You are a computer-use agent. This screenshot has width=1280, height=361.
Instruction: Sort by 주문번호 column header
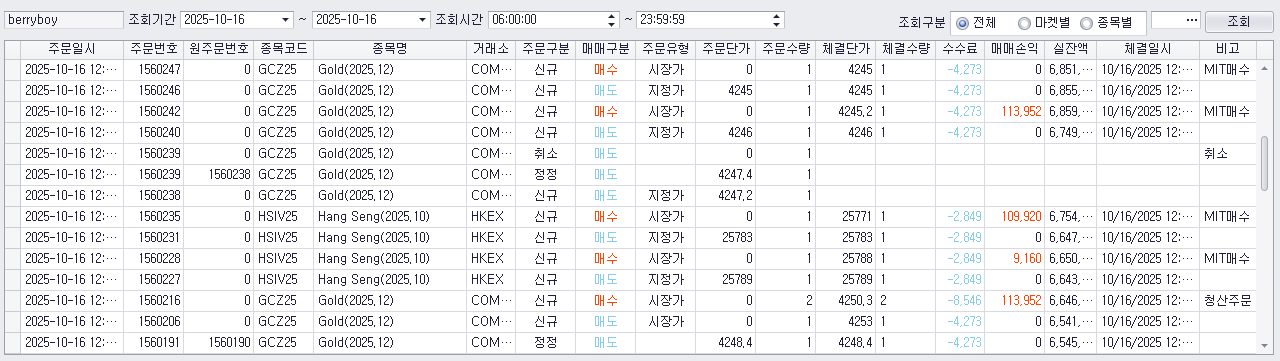point(153,49)
